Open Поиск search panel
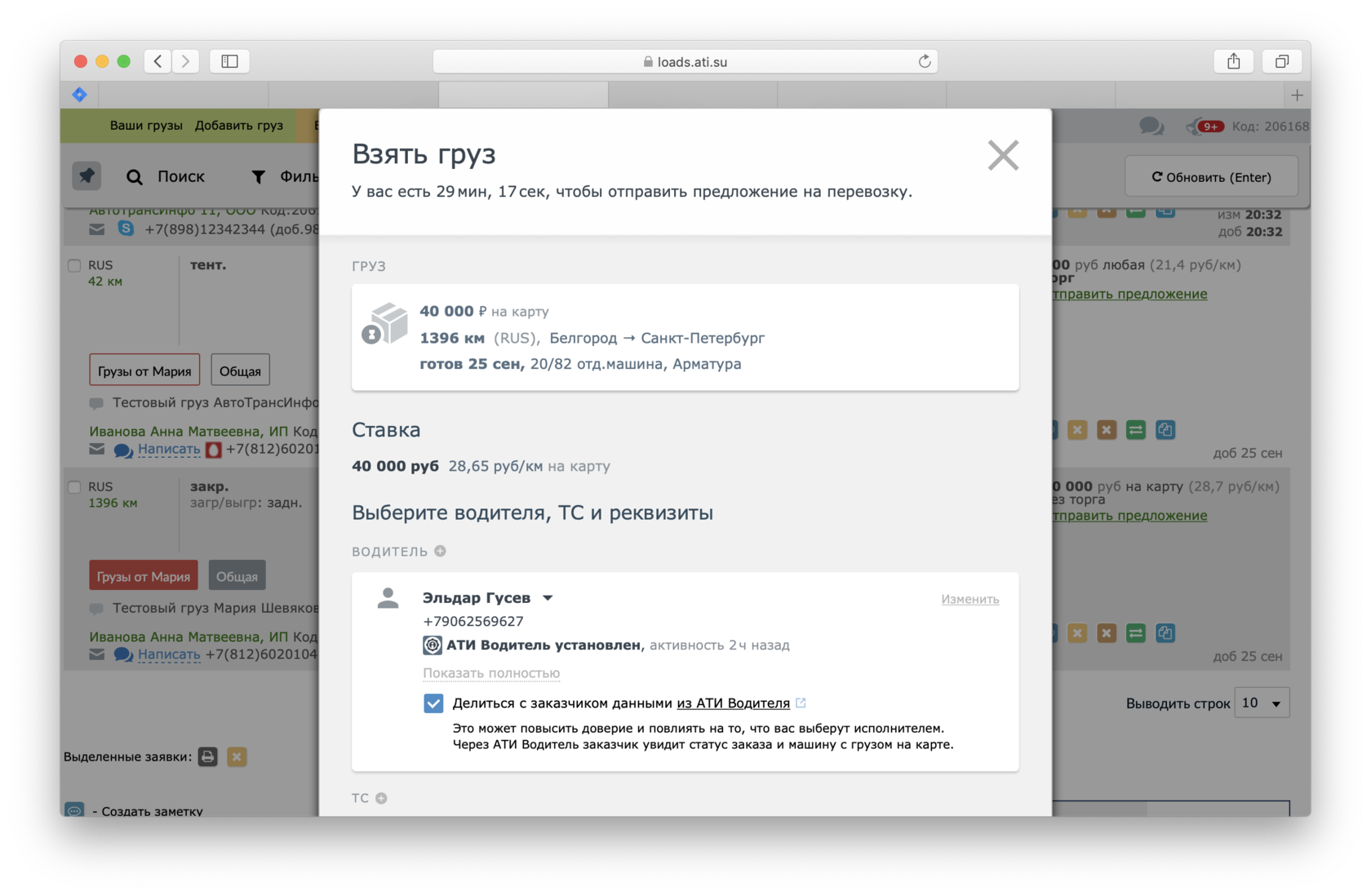1371x896 pixels. (166, 176)
